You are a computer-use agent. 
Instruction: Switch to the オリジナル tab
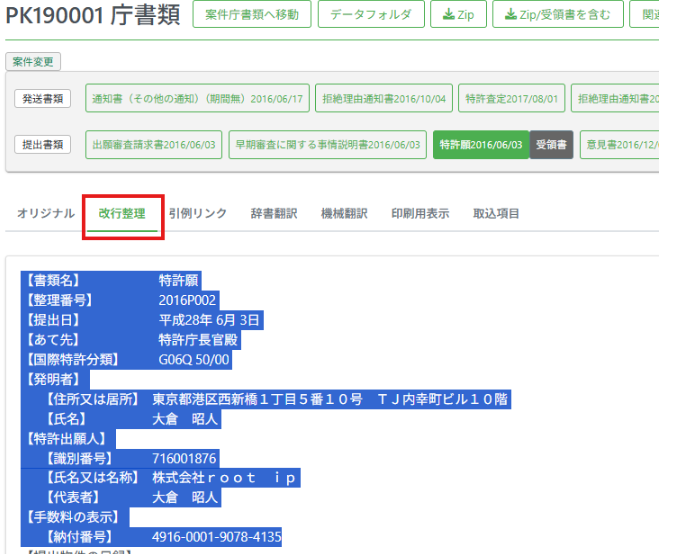tap(46, 213)
